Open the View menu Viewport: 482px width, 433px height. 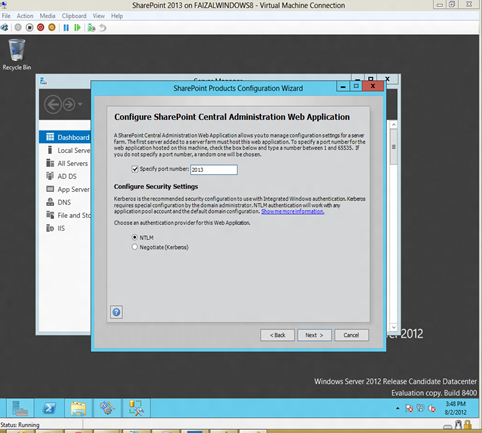[98, 16]
